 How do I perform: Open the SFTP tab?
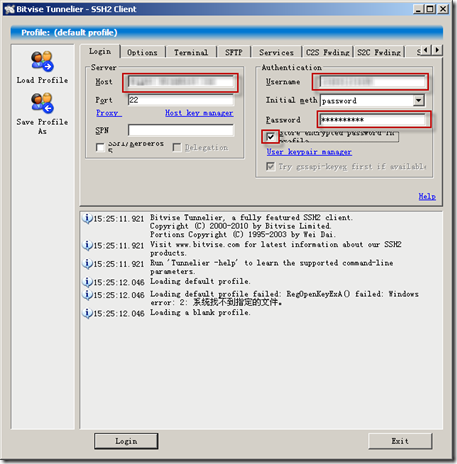tap(234, 52)
